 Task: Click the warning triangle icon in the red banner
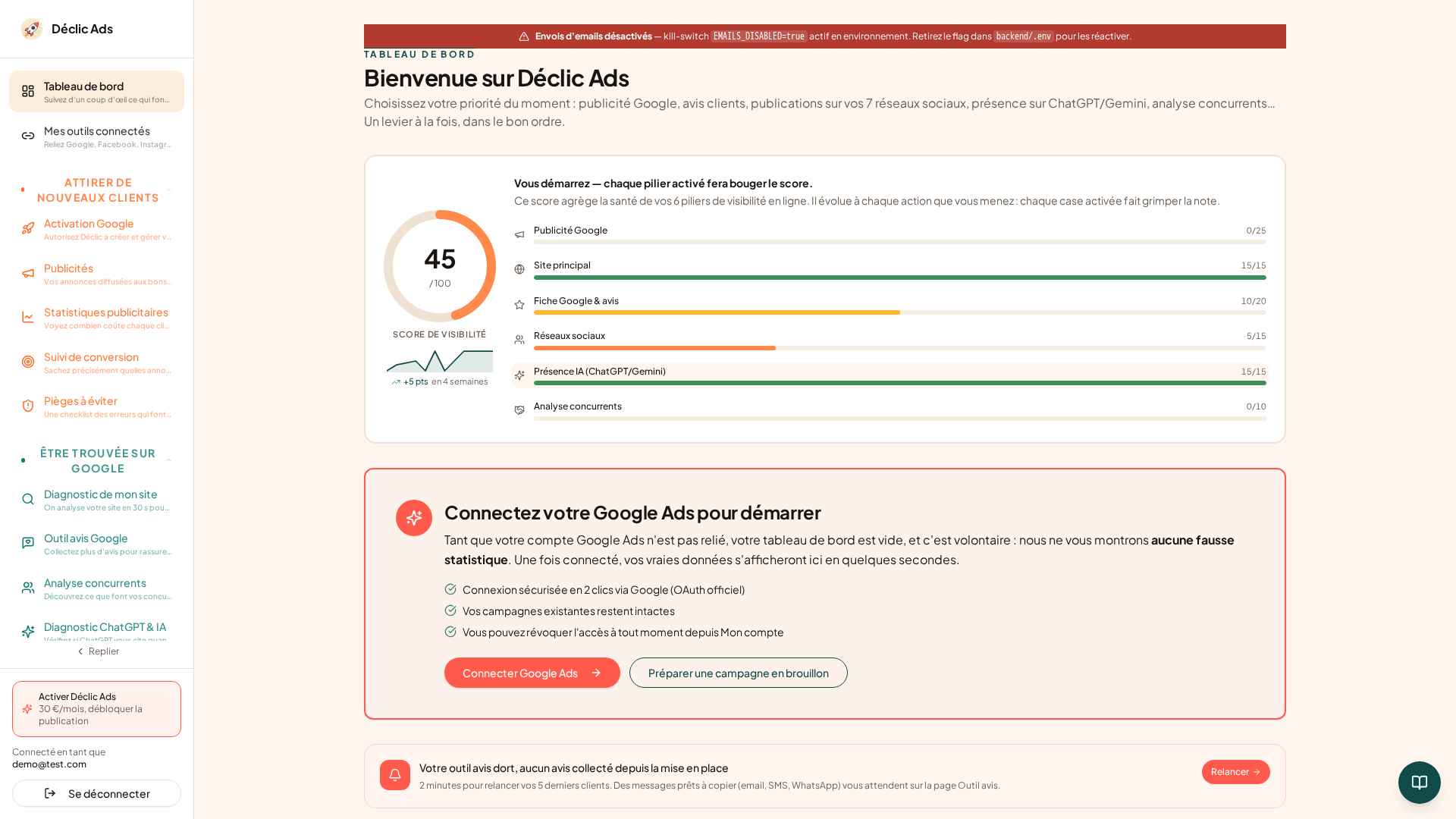(x=524, y=36)
